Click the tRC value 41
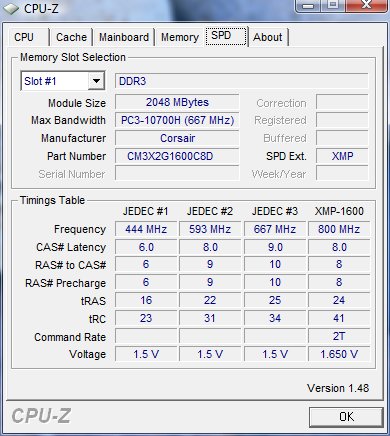 click(339, 318)
